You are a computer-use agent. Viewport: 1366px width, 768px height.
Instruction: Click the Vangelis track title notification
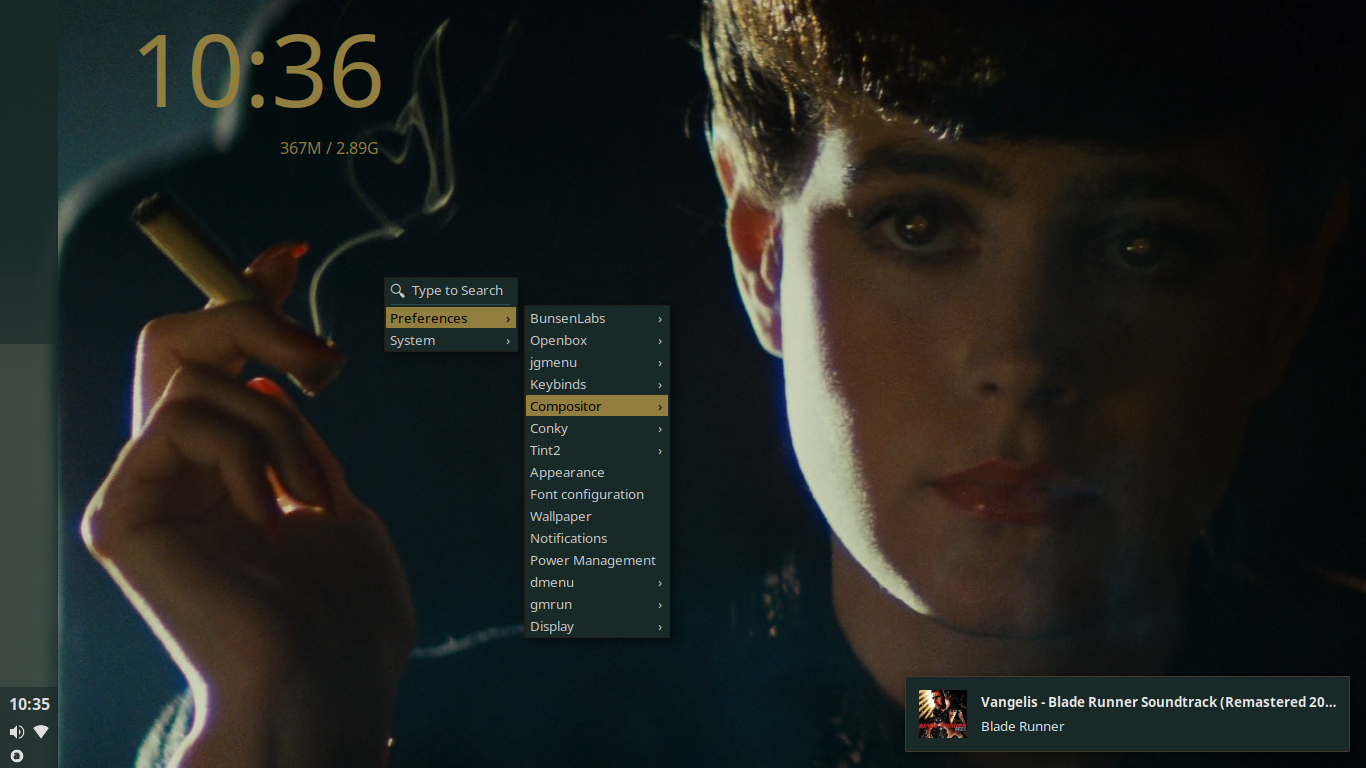tap(1159, 702)
